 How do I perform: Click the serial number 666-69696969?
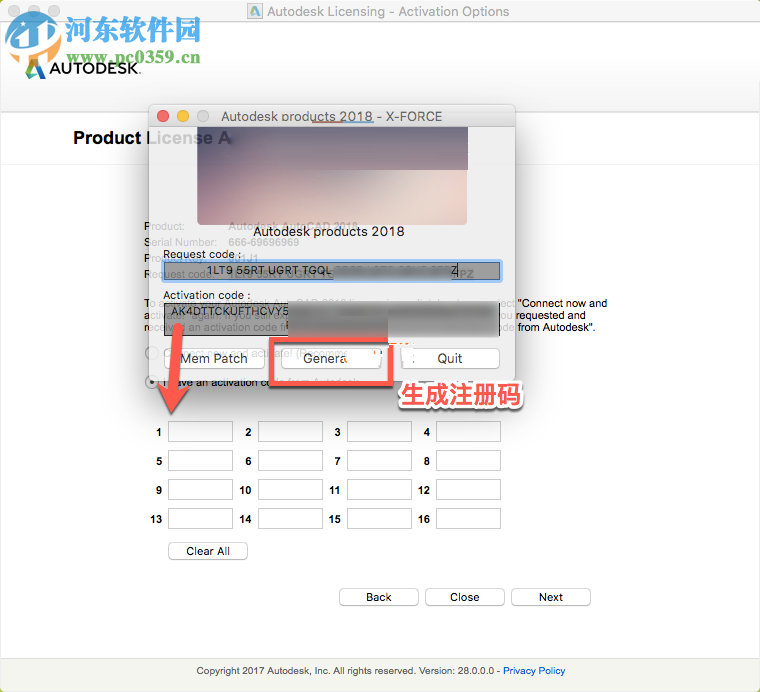264,242
